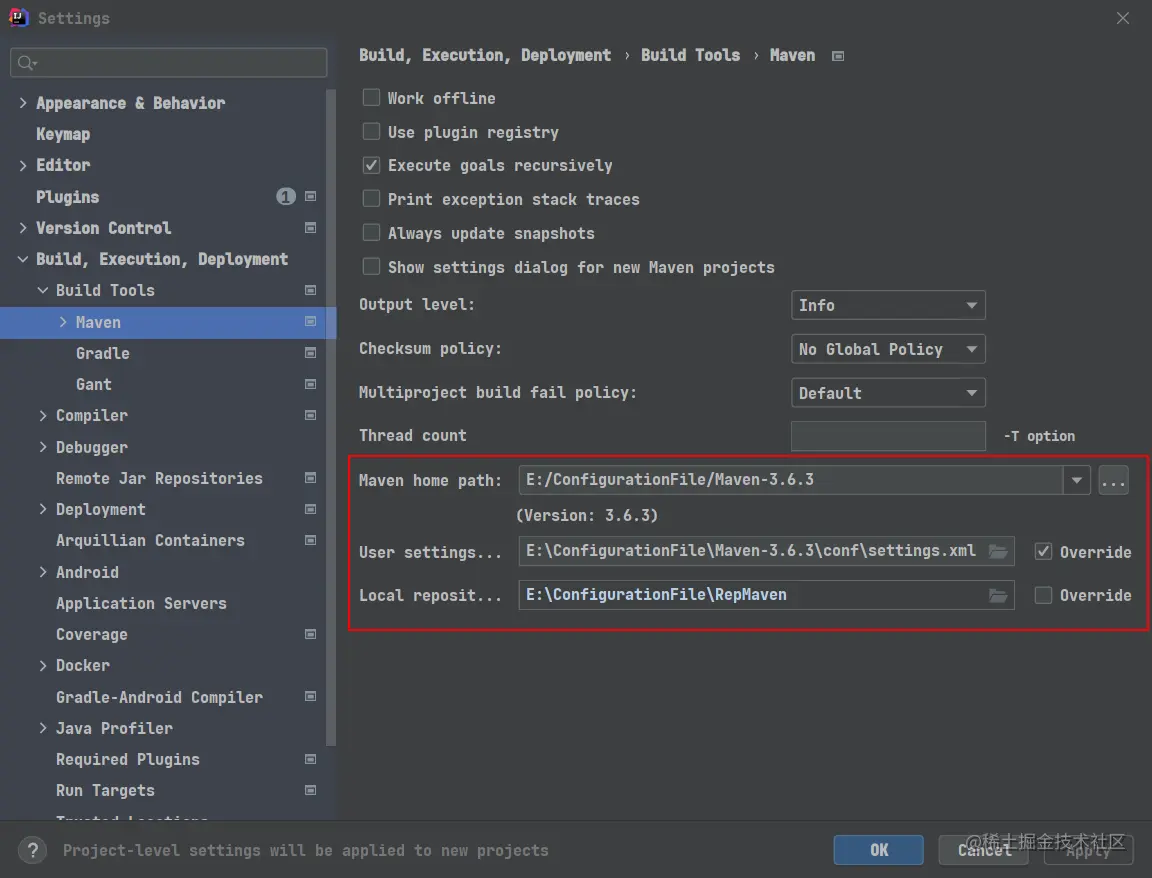Open Coverage settings page
The width and height of the screenshot is (1152, 878).
coord(92,634)
